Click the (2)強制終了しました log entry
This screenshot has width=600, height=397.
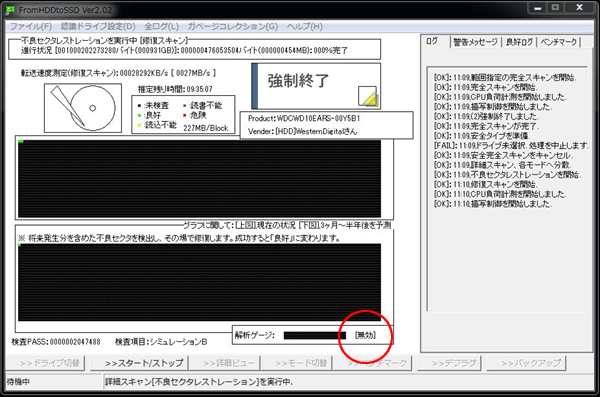pyautogui.click(x=486, y=116)
